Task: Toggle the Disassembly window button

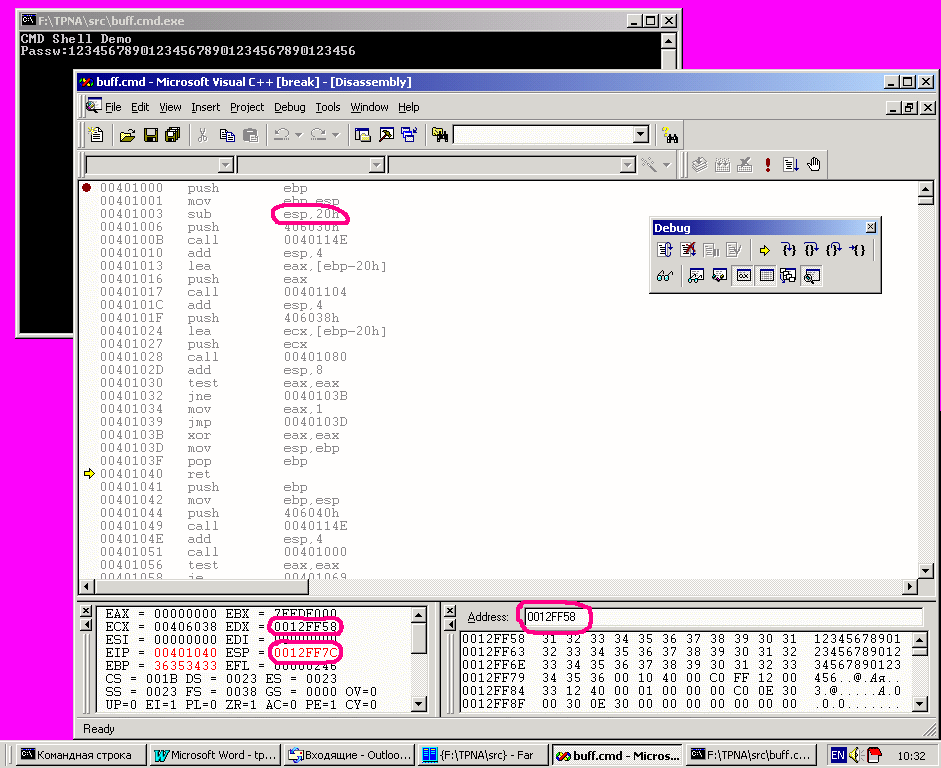Action: point(812,276)
